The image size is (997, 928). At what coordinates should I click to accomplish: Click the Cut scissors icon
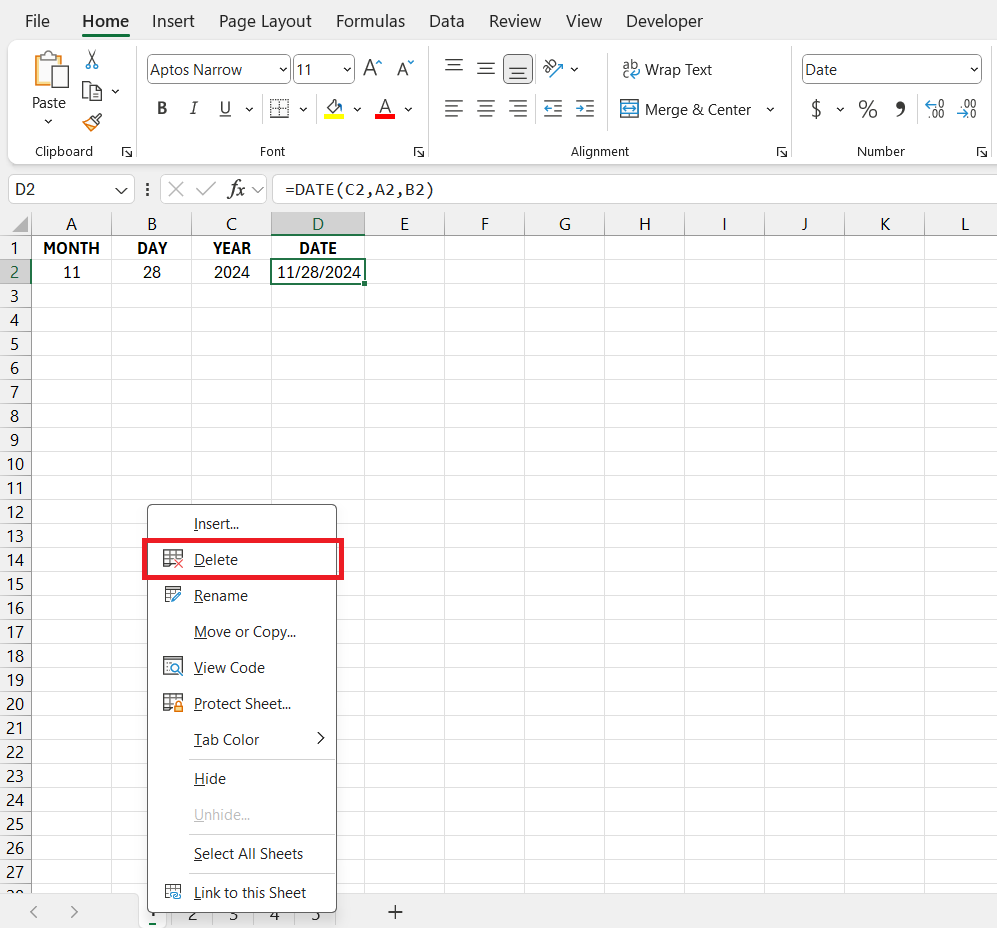point(92,60)
